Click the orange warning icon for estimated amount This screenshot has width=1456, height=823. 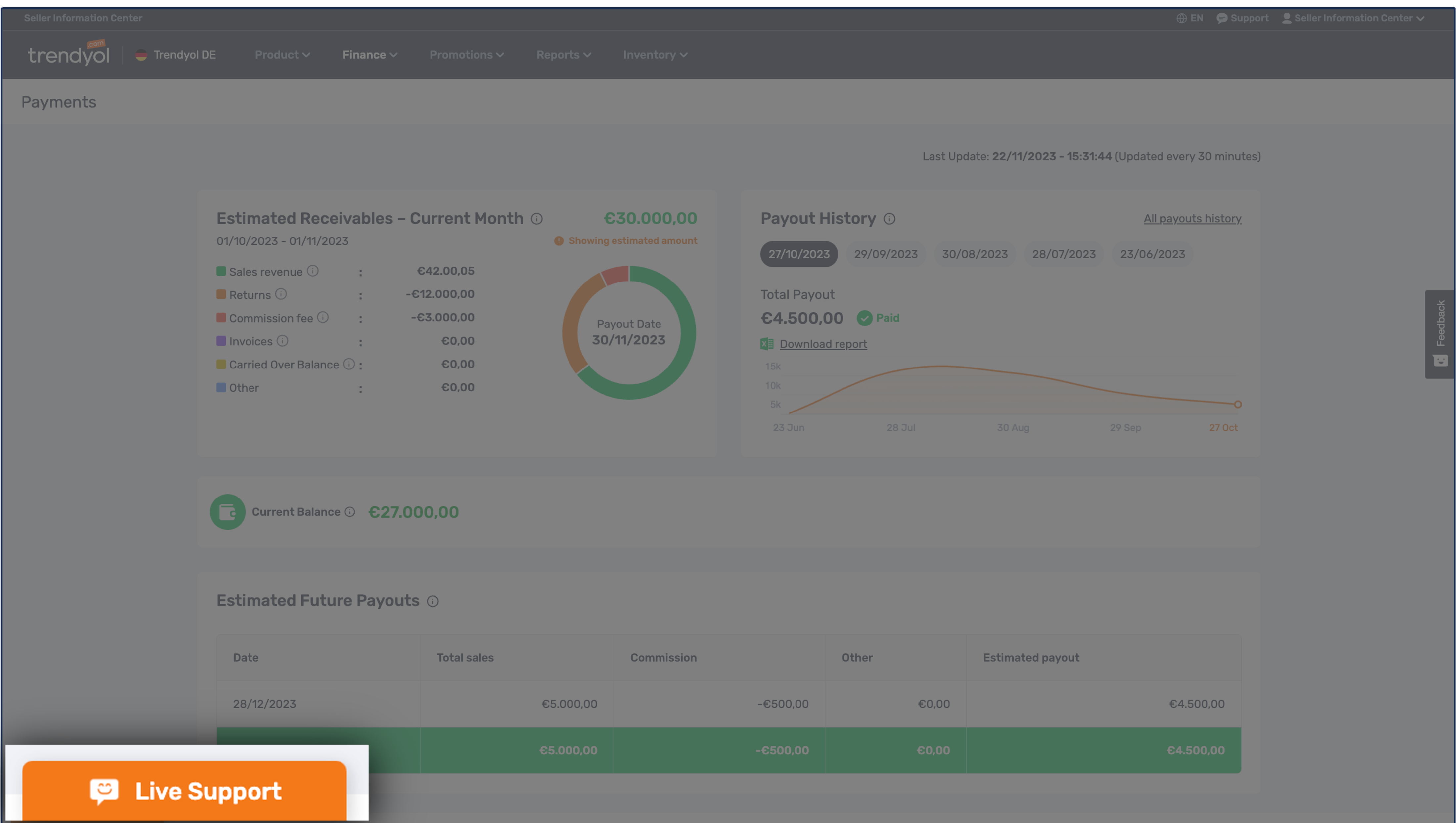coord(559,241)
